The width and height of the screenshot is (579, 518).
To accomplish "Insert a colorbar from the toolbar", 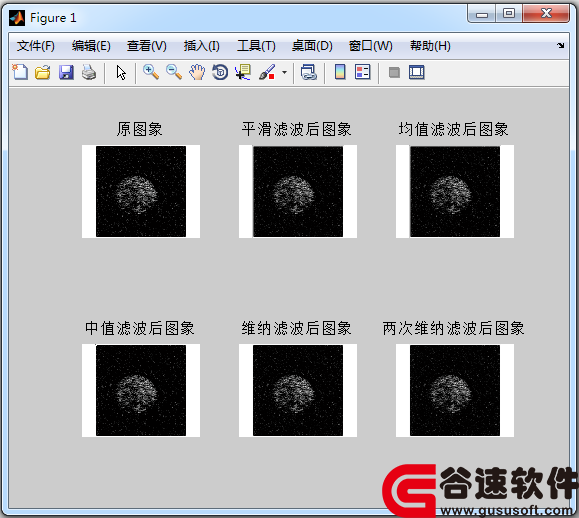I will click(x=340, y=72).
